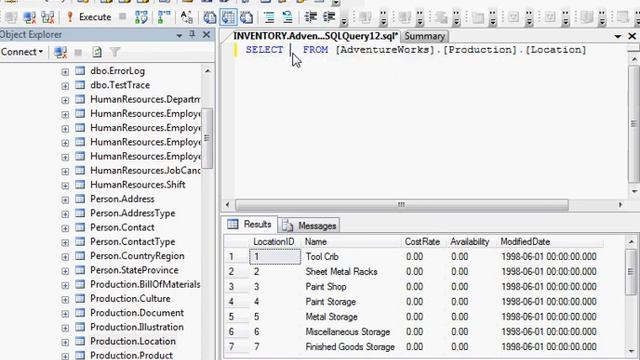Toggle Object Explorer auto-hide pin
The height and width of the screenshot is (360, 640).
click(192, 35)
